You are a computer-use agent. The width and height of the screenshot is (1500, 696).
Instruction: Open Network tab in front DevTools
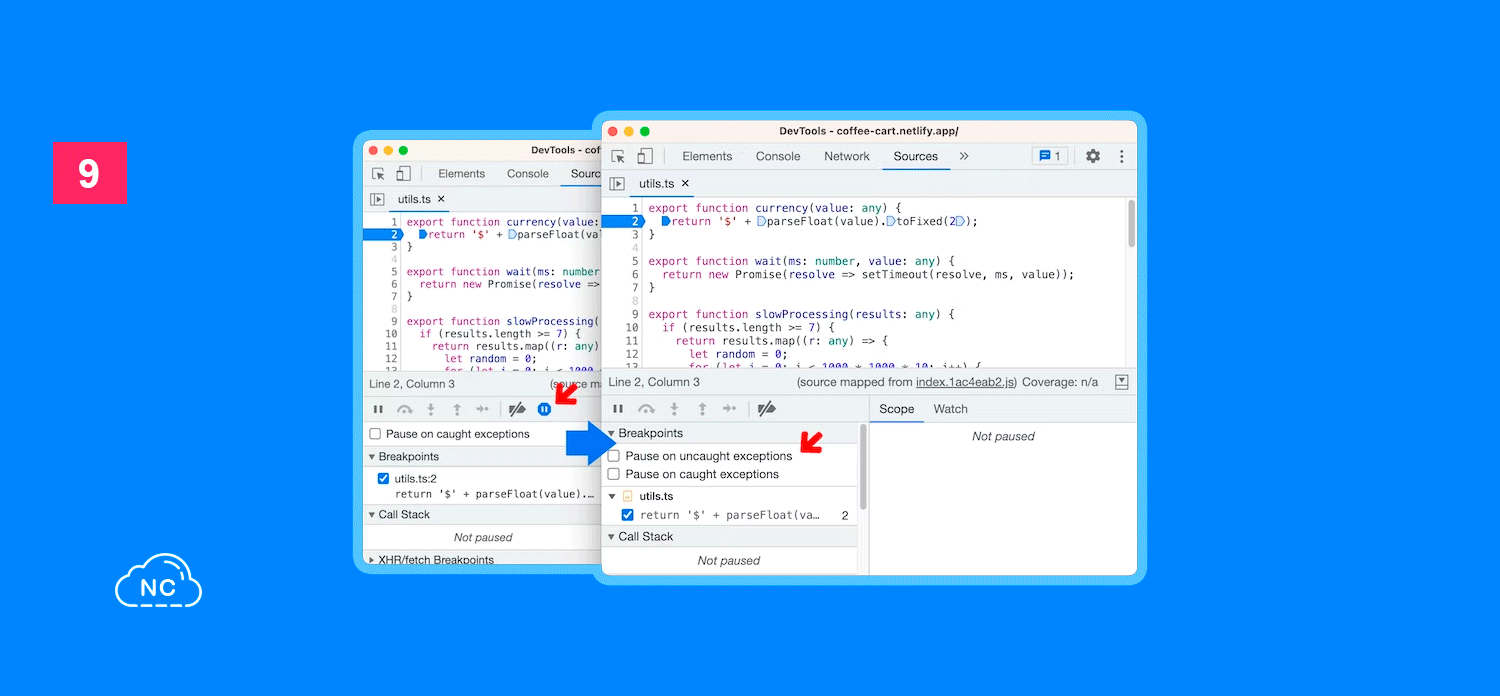click(x=847, y=156)
